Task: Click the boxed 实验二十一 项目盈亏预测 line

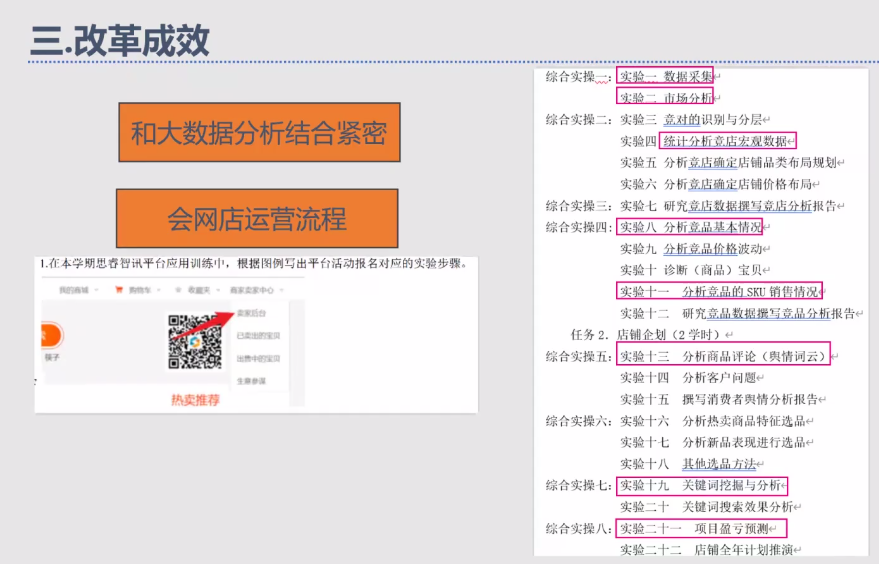Action: [701, 528]
